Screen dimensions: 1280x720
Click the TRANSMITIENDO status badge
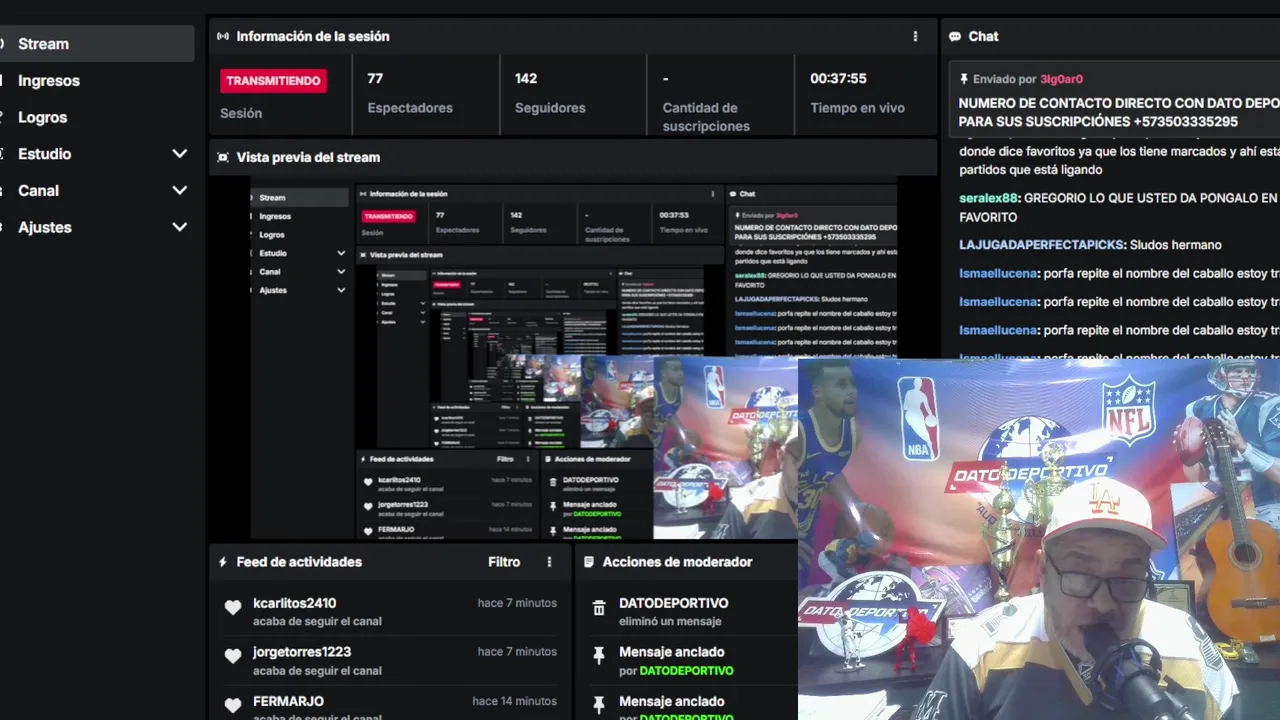[273, 81]
